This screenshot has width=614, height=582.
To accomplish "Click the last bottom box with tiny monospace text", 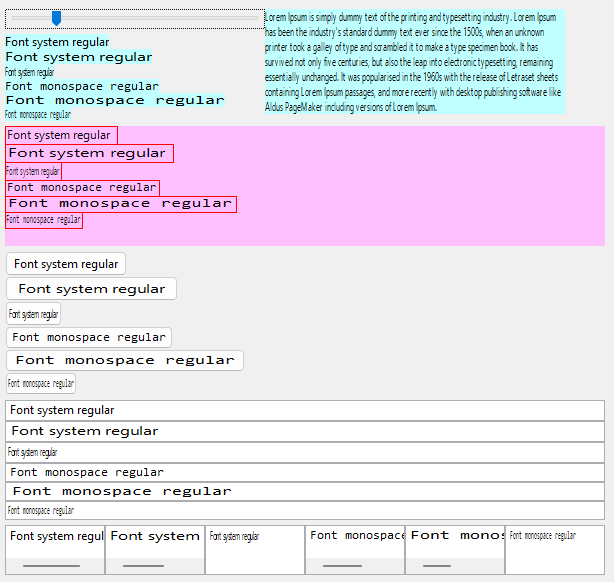I will (x=554, y=549).
